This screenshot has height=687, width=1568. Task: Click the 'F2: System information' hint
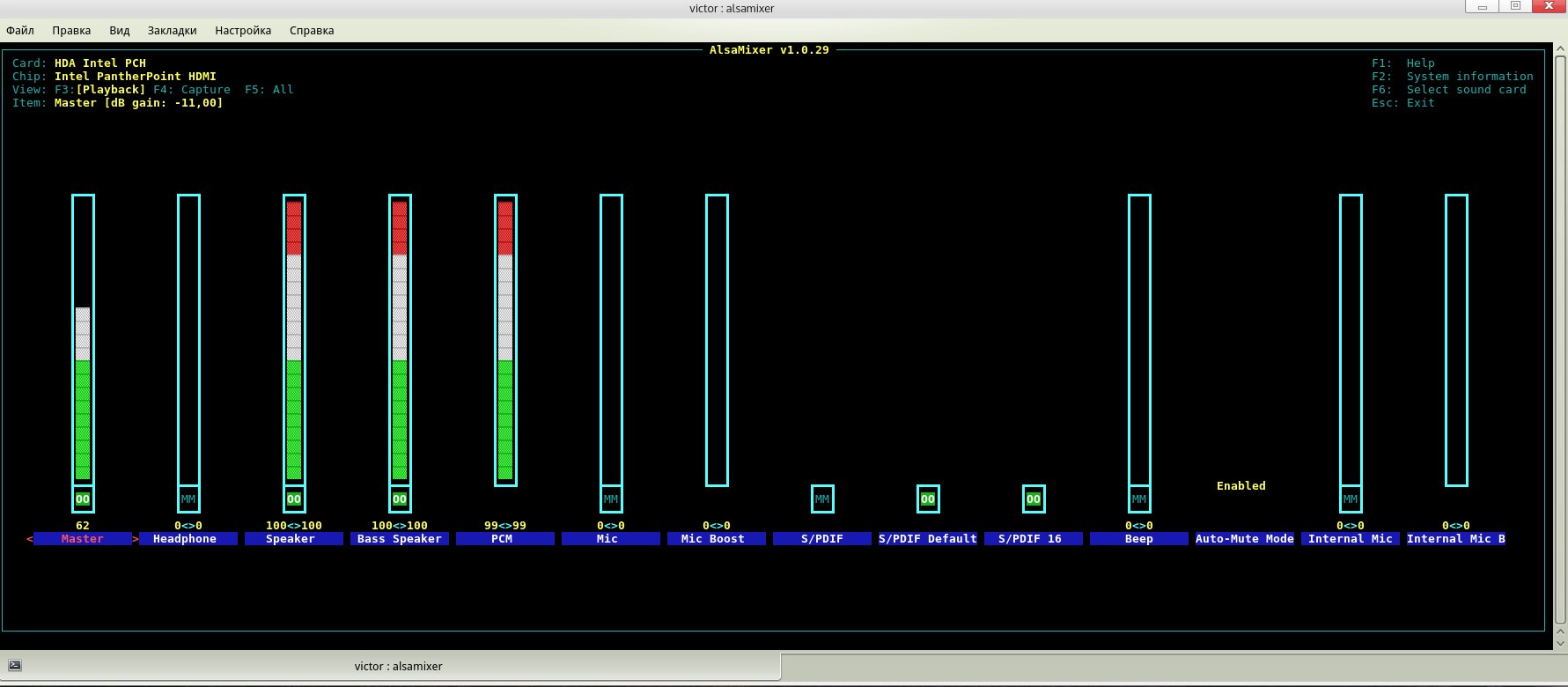click(x=1453, y=77)
